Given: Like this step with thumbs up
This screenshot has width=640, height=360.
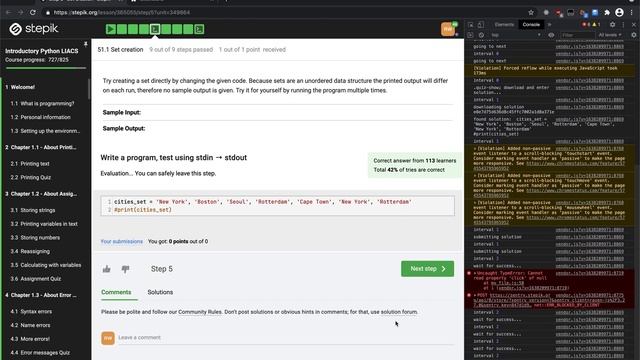Looking at the screenshot, I should coord(107,269).
